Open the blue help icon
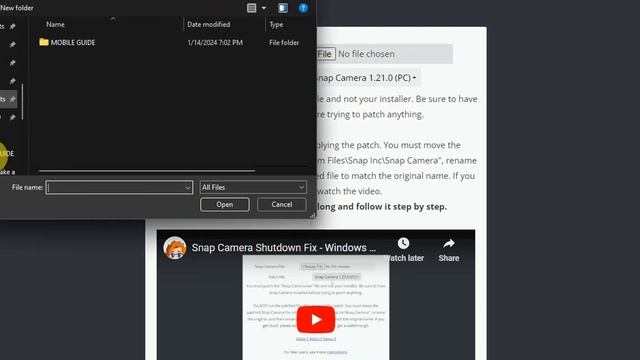Screen dimensions: 640x360 (303, 8)
